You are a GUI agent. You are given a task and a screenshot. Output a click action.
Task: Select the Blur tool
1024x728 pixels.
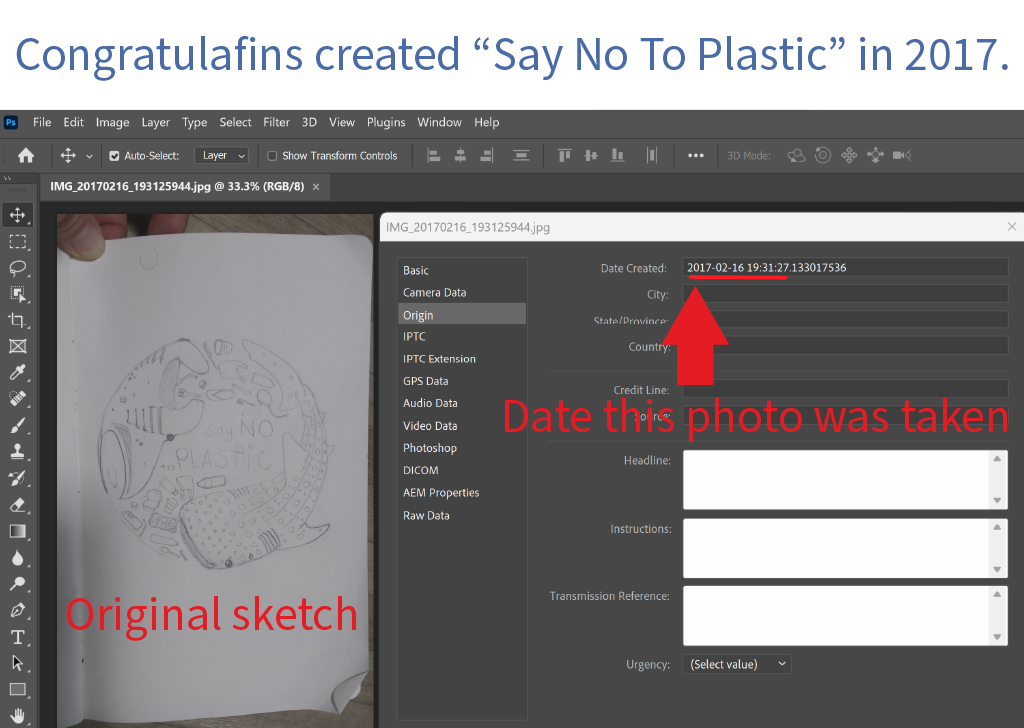click(x=18, y=558)
